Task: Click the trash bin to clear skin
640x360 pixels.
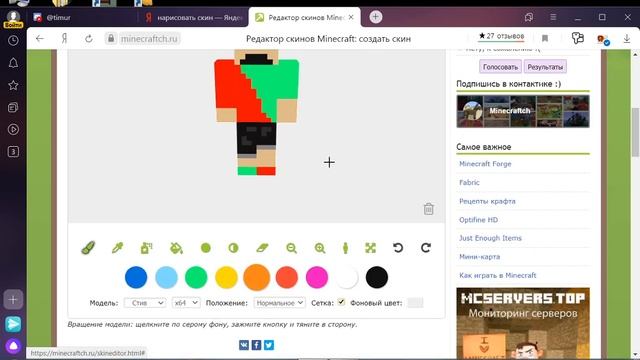Action: 428,209
